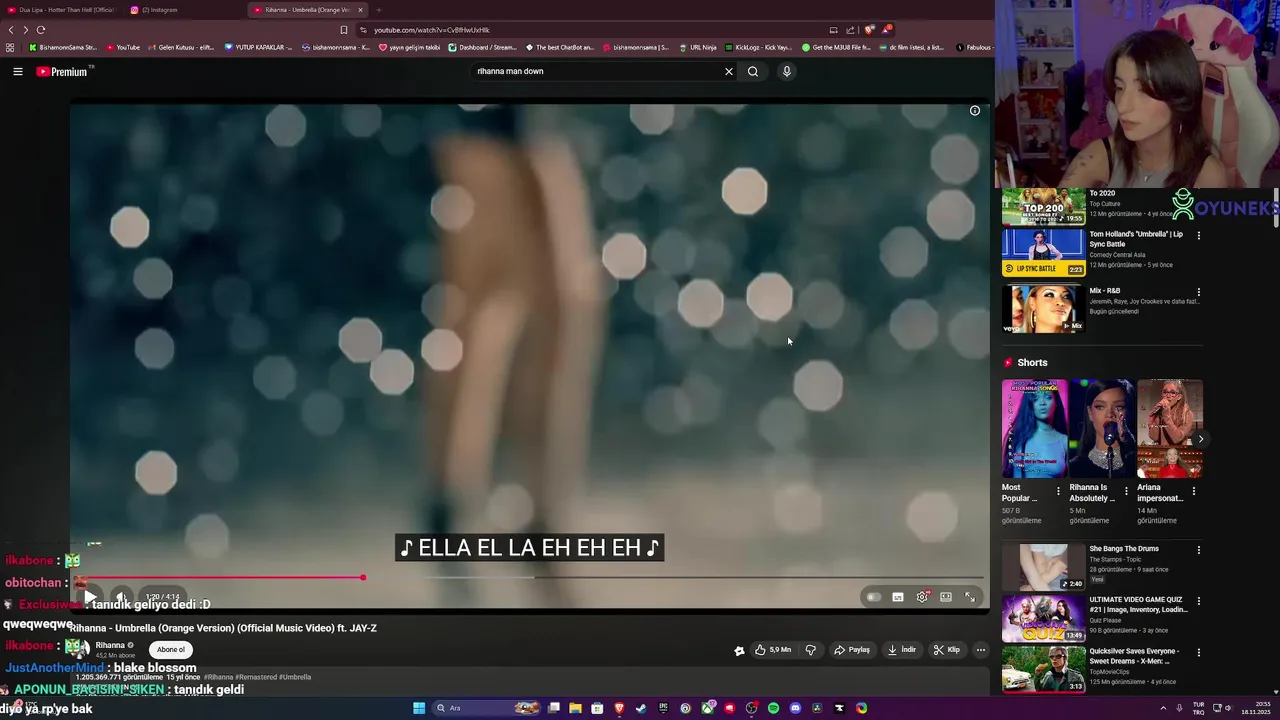Show next Shorts with the right chevron
Viewport: 1280px width, 720px height.
1201,439
